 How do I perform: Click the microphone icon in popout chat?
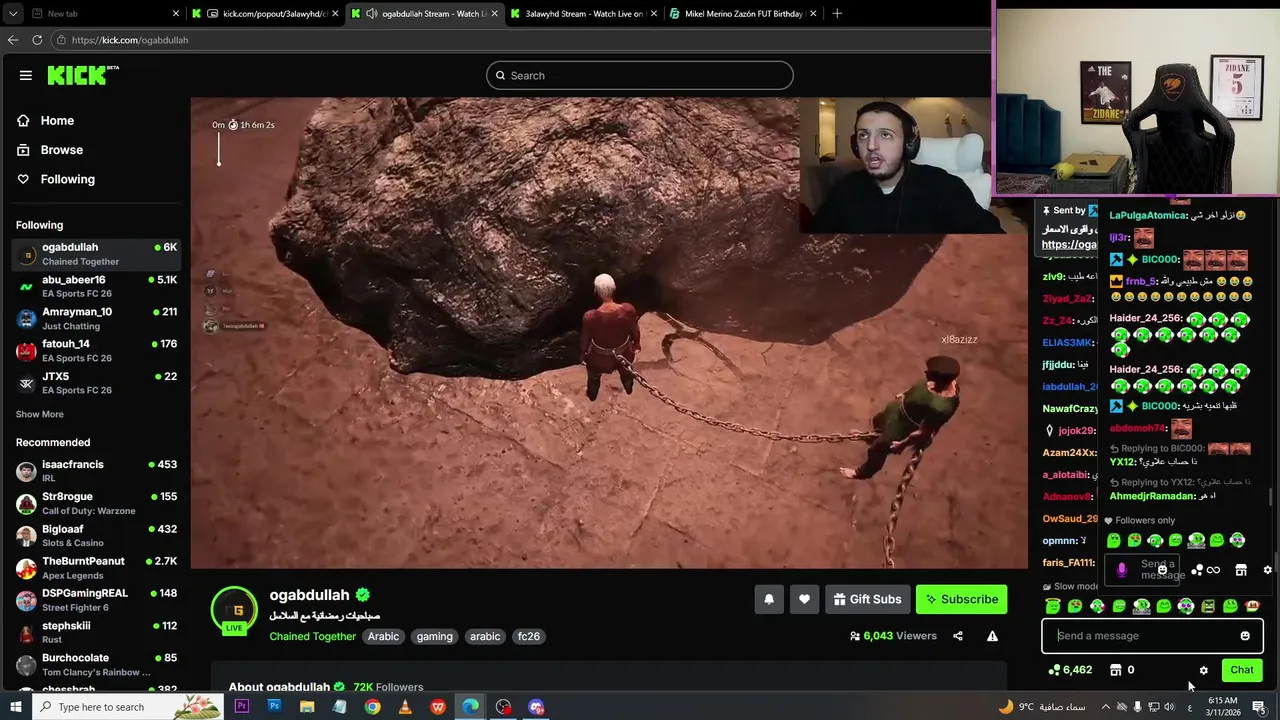tap(1121, 570)
